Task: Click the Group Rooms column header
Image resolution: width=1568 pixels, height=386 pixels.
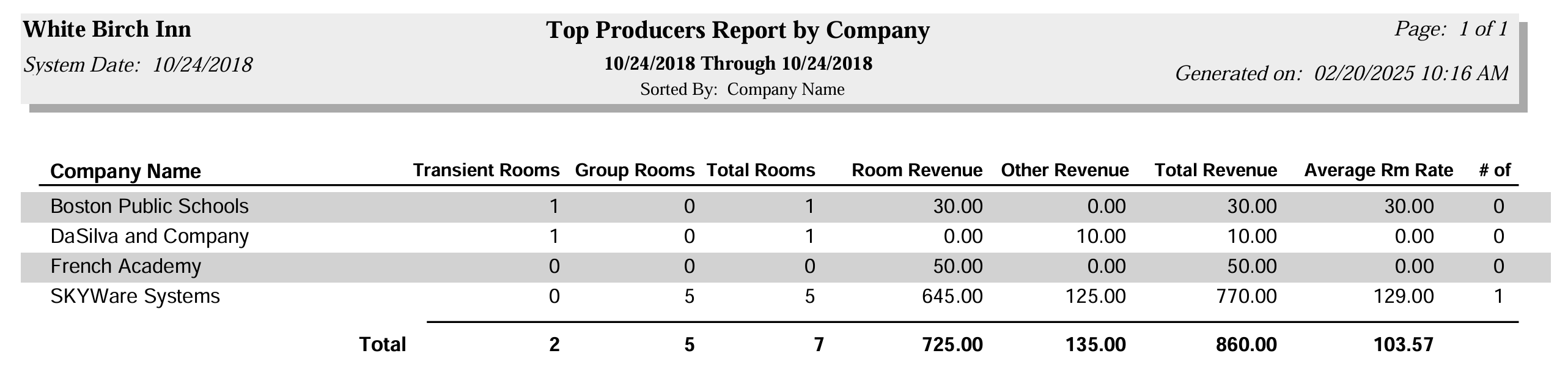Action: tap(635, 170)
